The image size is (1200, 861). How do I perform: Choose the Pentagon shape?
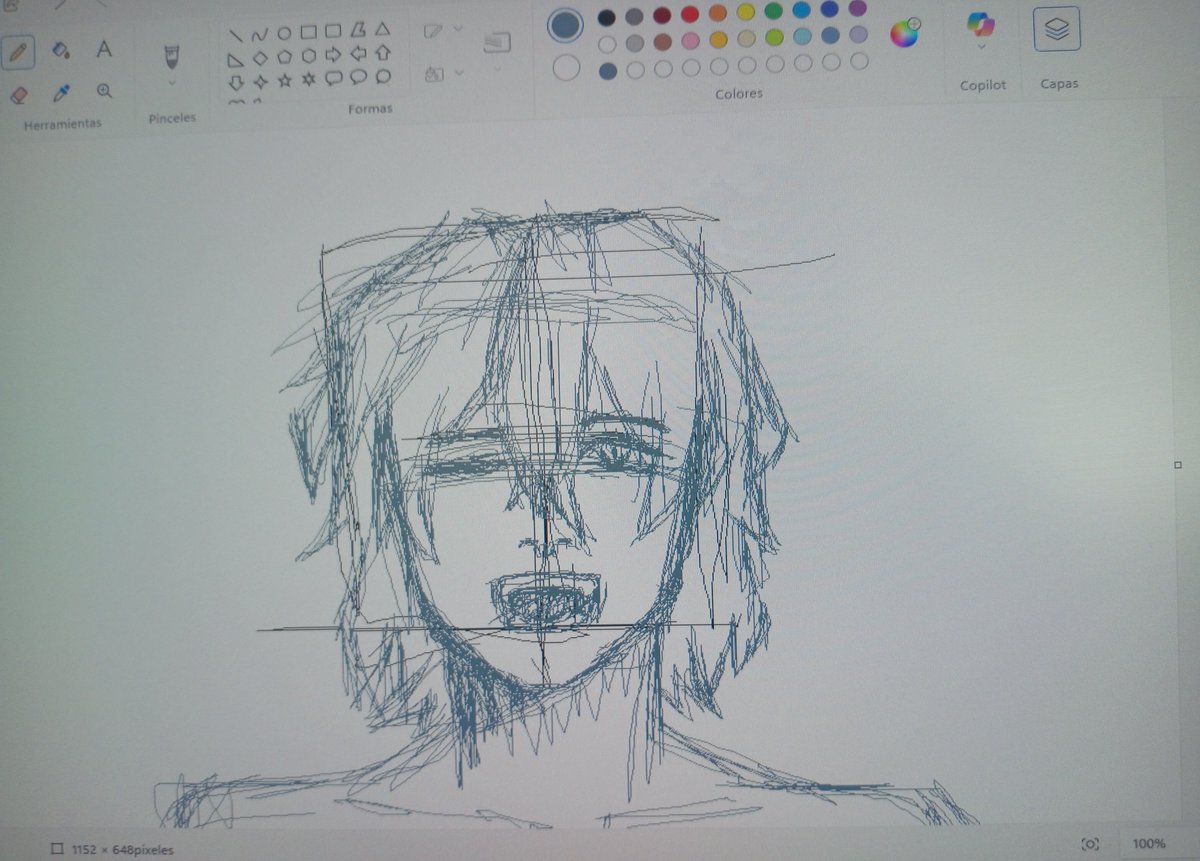285,57
